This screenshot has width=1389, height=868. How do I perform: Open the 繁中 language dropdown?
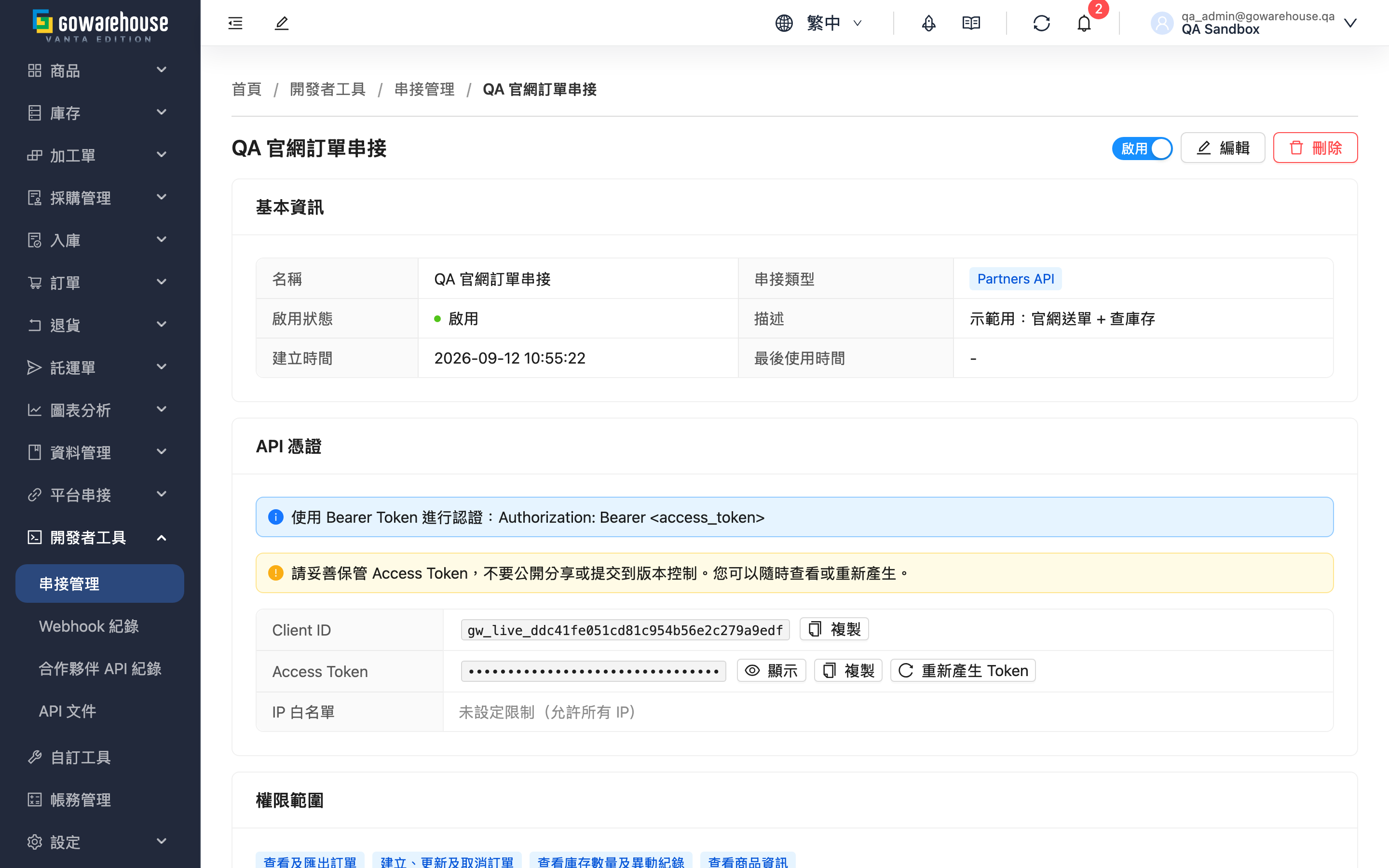819,23
